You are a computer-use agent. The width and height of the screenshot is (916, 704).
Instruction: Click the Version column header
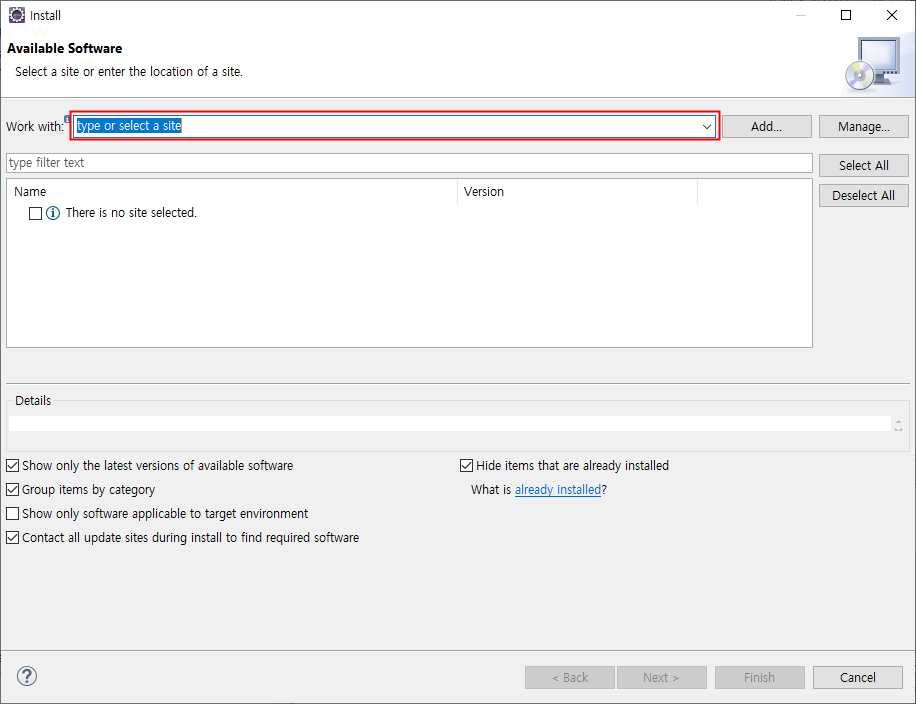pyautogui.click(x=577, y=192)
